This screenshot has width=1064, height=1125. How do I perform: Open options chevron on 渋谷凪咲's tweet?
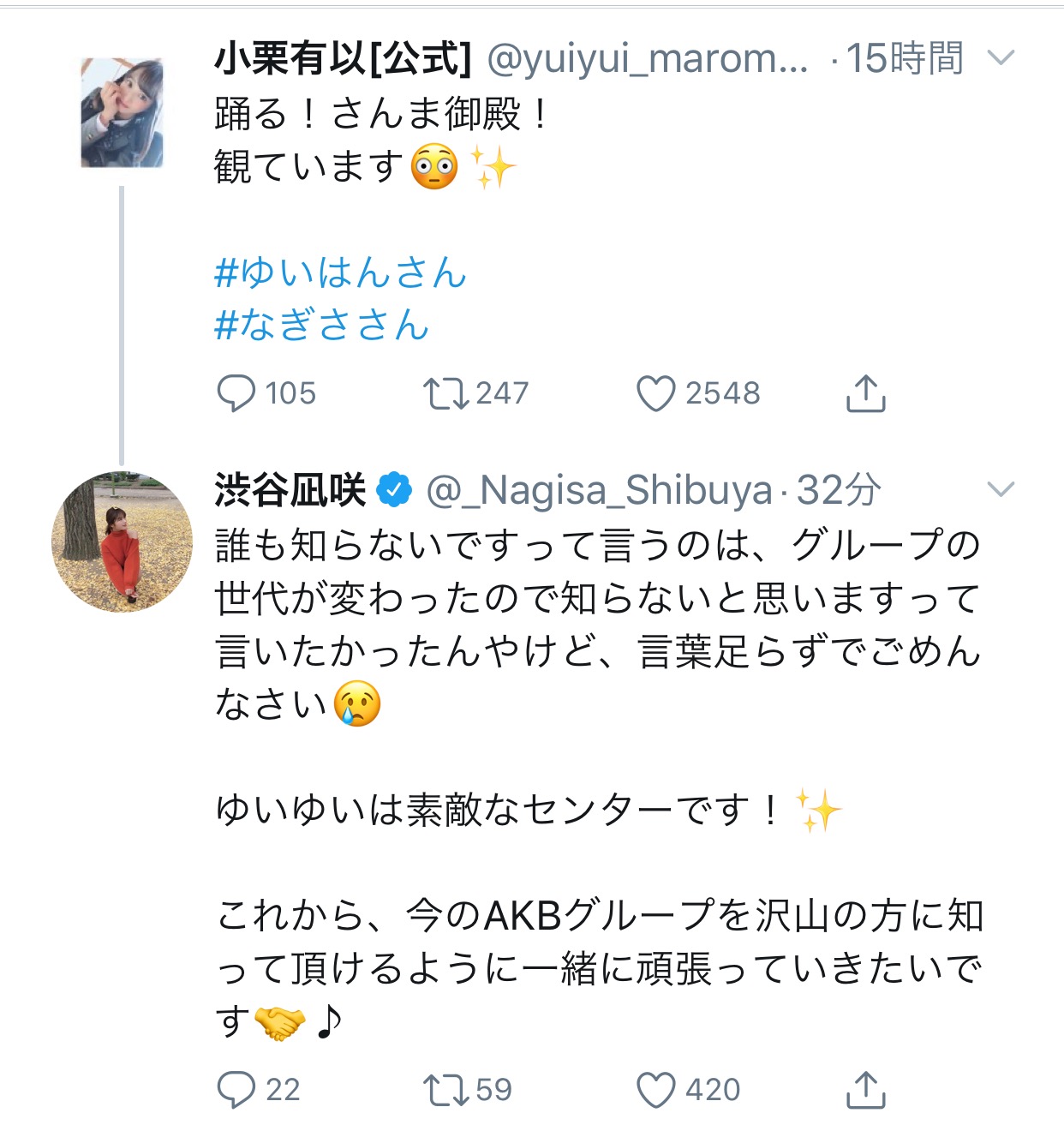pos(1001,489)
